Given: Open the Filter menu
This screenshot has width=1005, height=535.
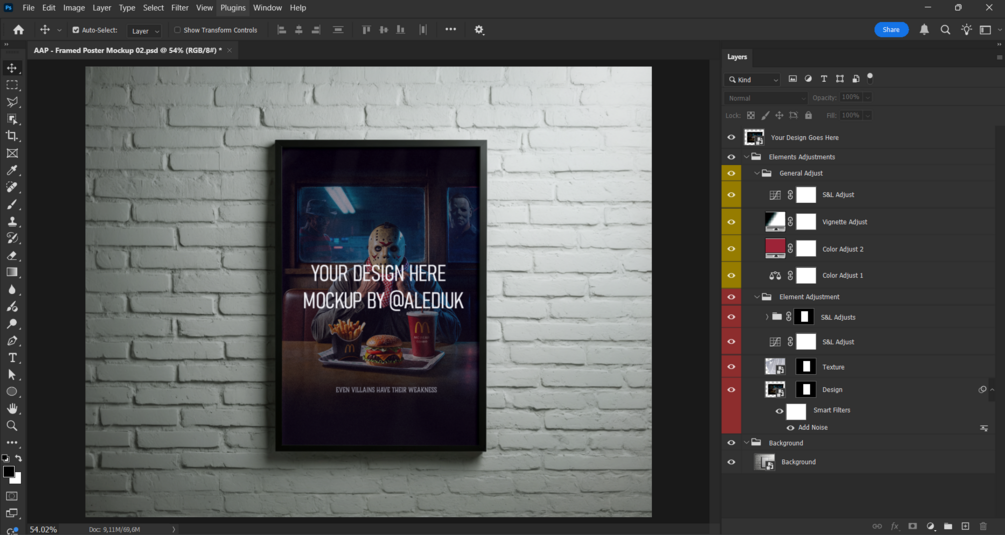Looking at the screenshot, I should (179, 8).
